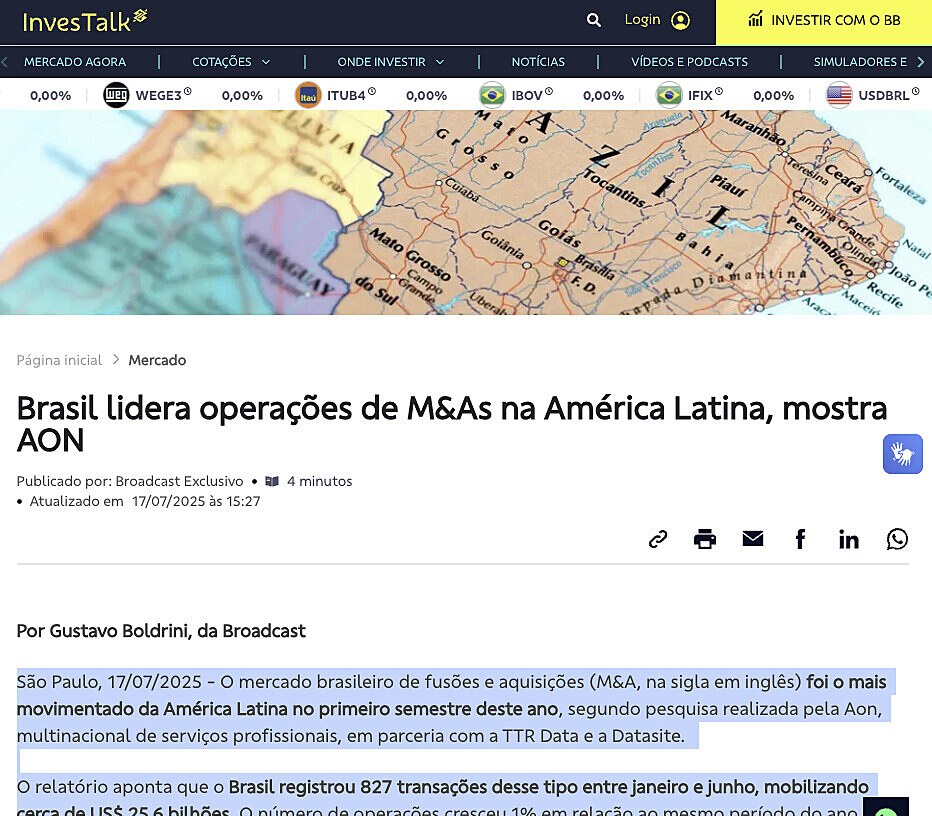Print the article via the printer icon
The image size is (932, 816).
705,538
